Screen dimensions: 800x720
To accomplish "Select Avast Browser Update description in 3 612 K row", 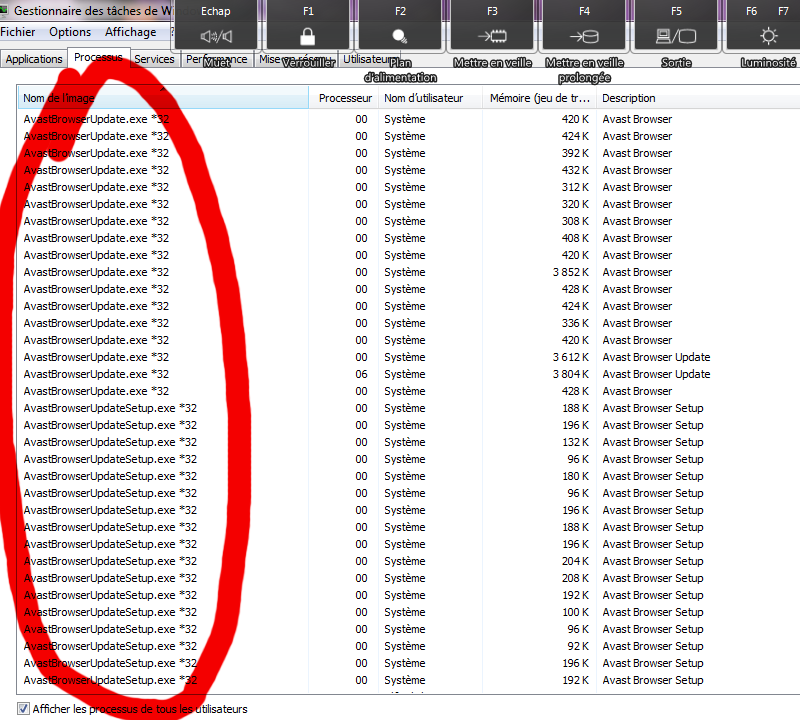I will coord(656,357).
